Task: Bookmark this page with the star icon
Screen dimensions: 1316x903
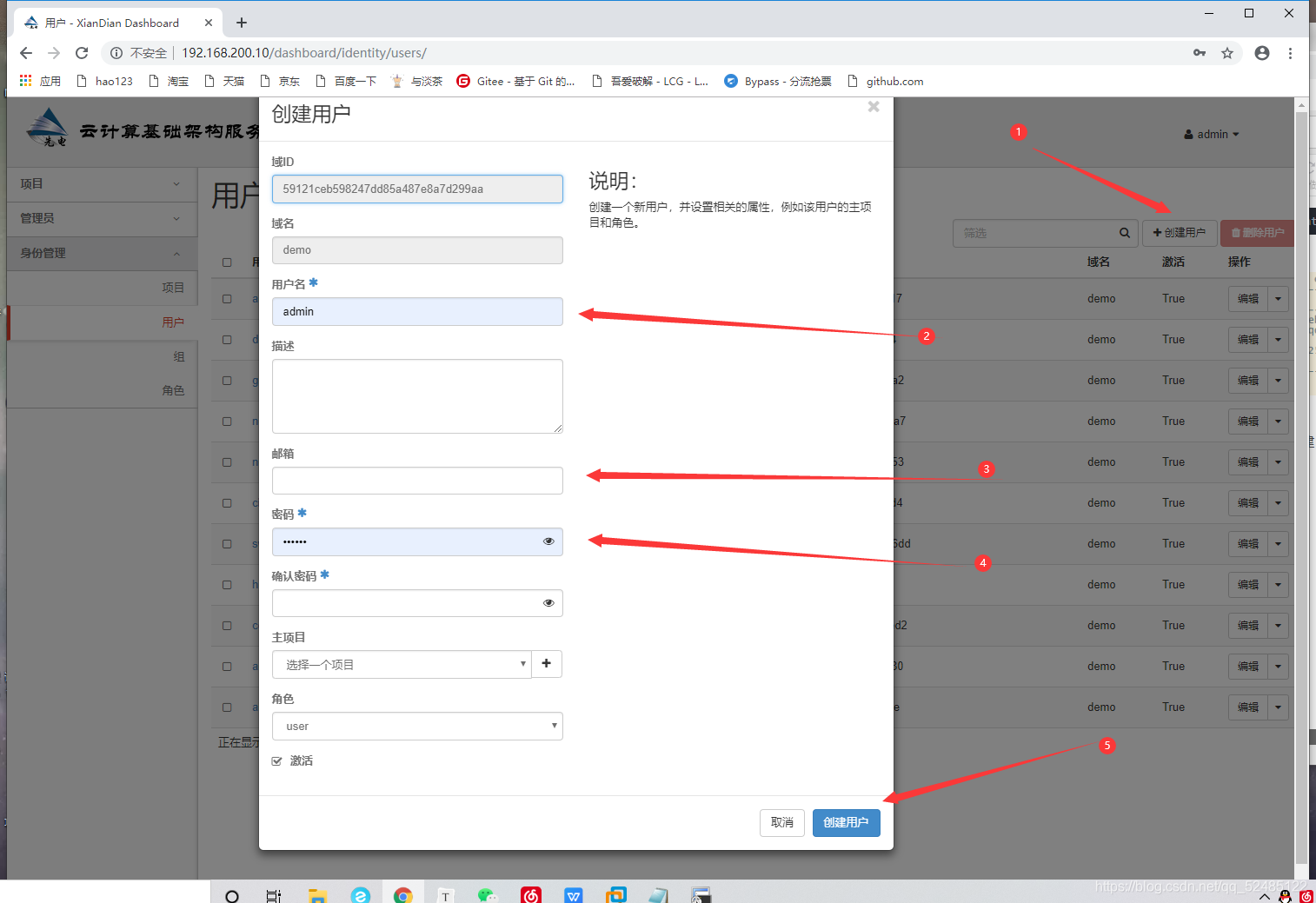Action: click(x=1227, y=53)
